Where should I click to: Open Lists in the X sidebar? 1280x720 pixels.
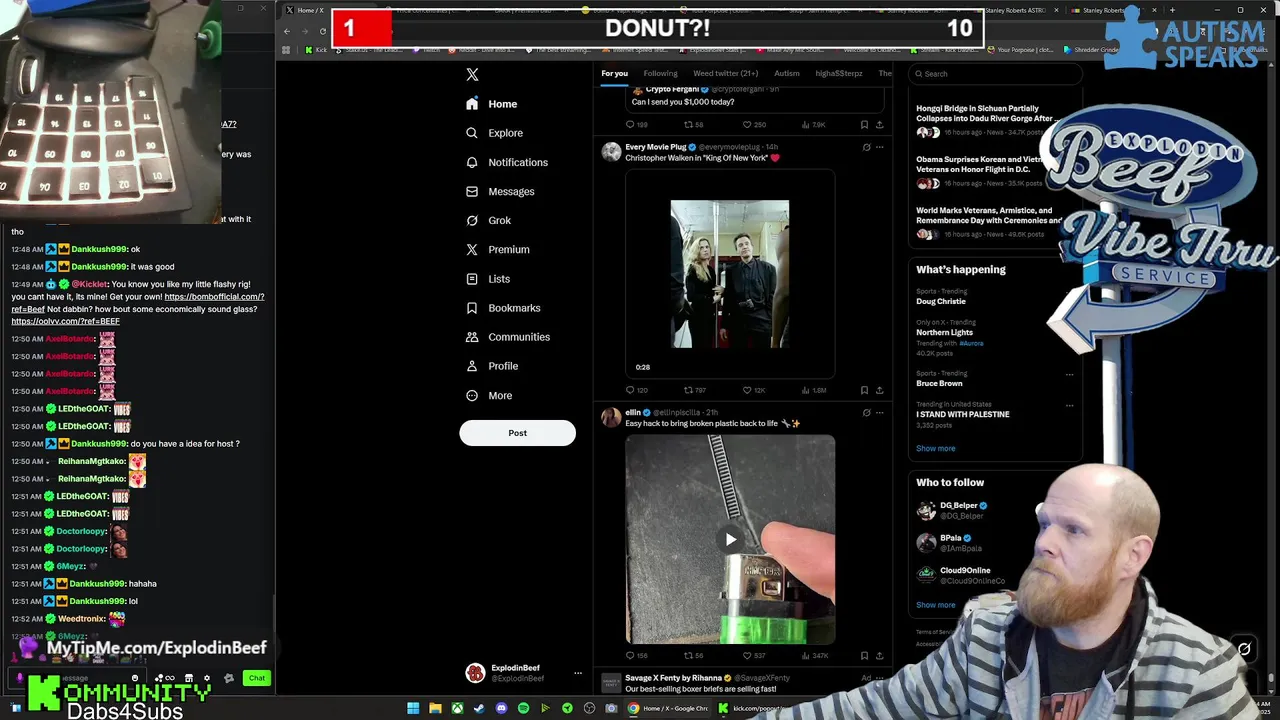(x=487, y=279)
